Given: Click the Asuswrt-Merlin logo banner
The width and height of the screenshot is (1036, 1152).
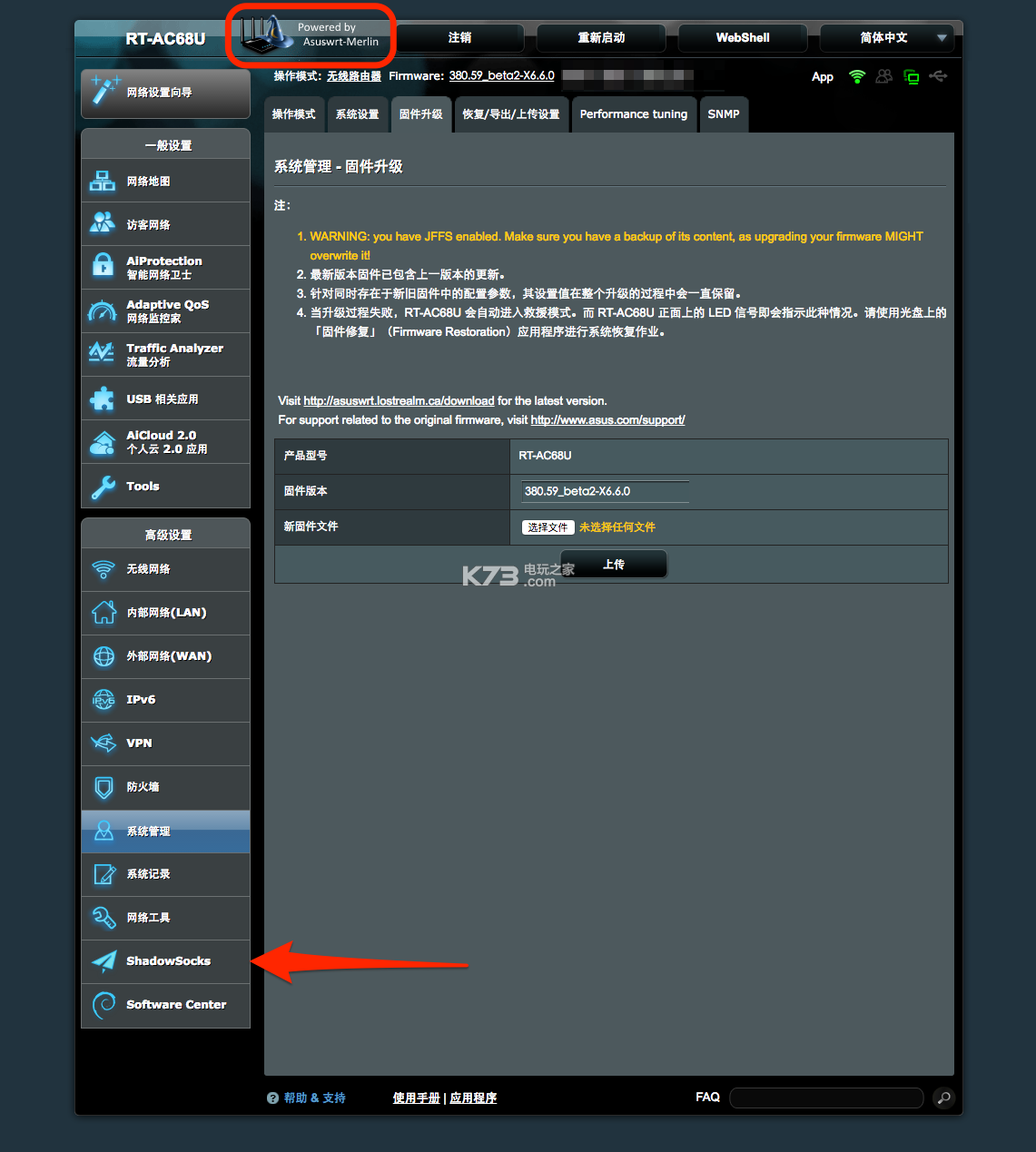Looking at the screenshot, I should click(311, 35).
